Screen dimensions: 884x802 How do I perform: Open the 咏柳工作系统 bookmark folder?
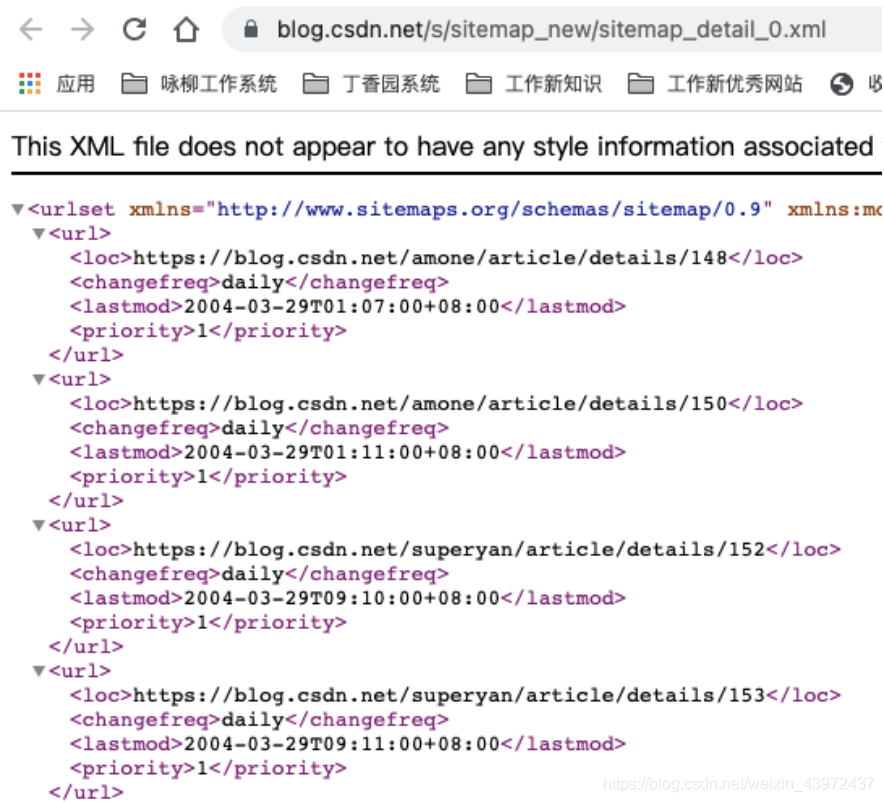(200, 83)
